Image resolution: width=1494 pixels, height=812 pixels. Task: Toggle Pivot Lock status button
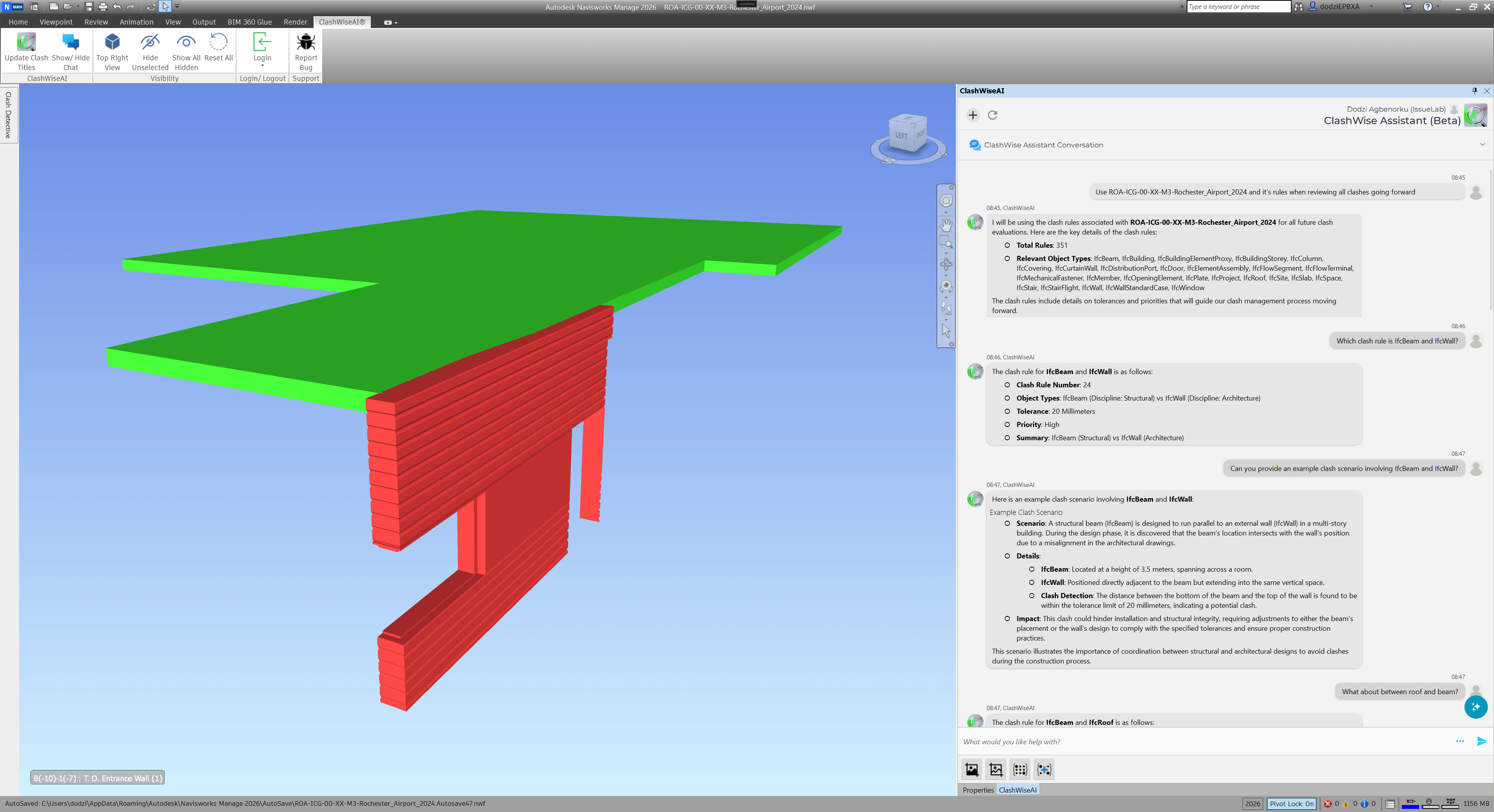coord(1291,803)
